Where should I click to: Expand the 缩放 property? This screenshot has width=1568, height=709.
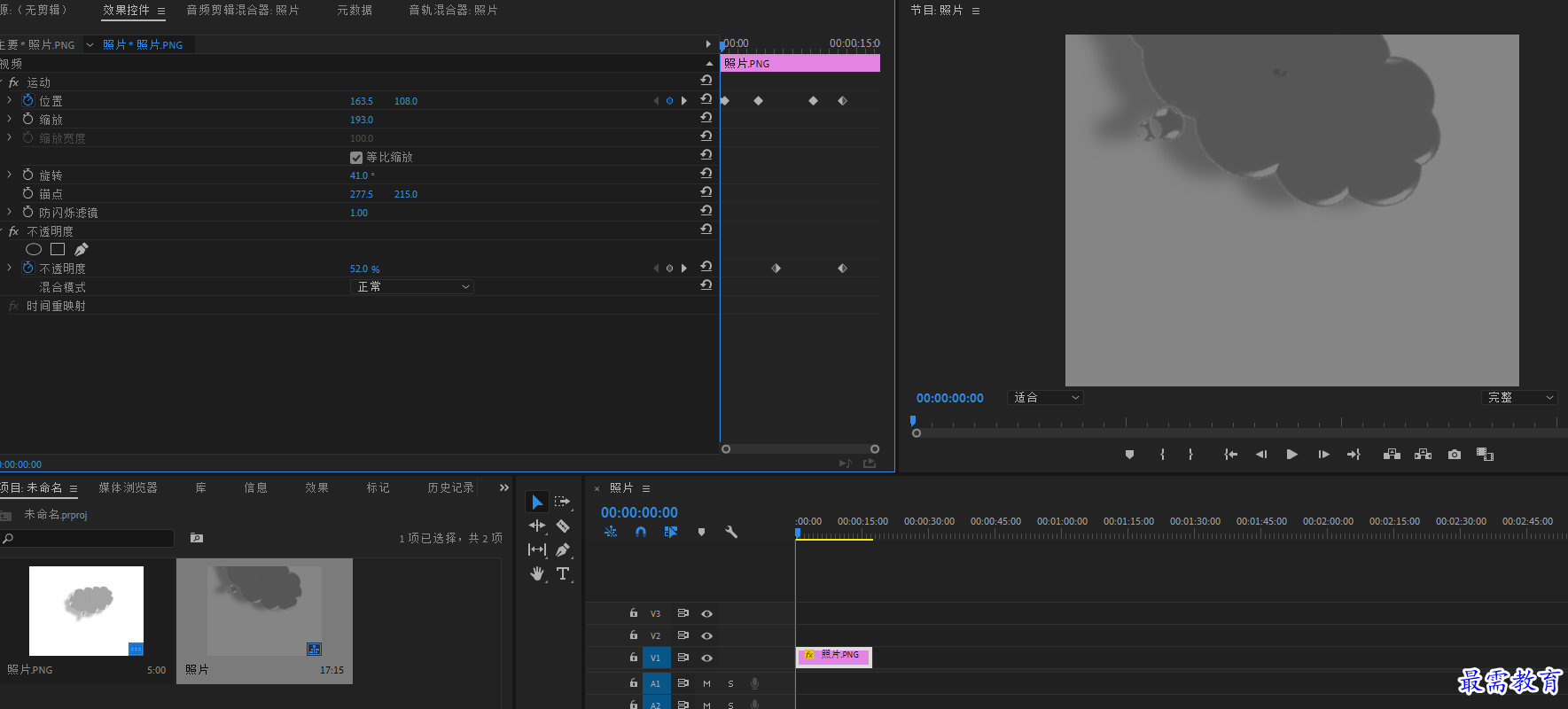[10, 119]
